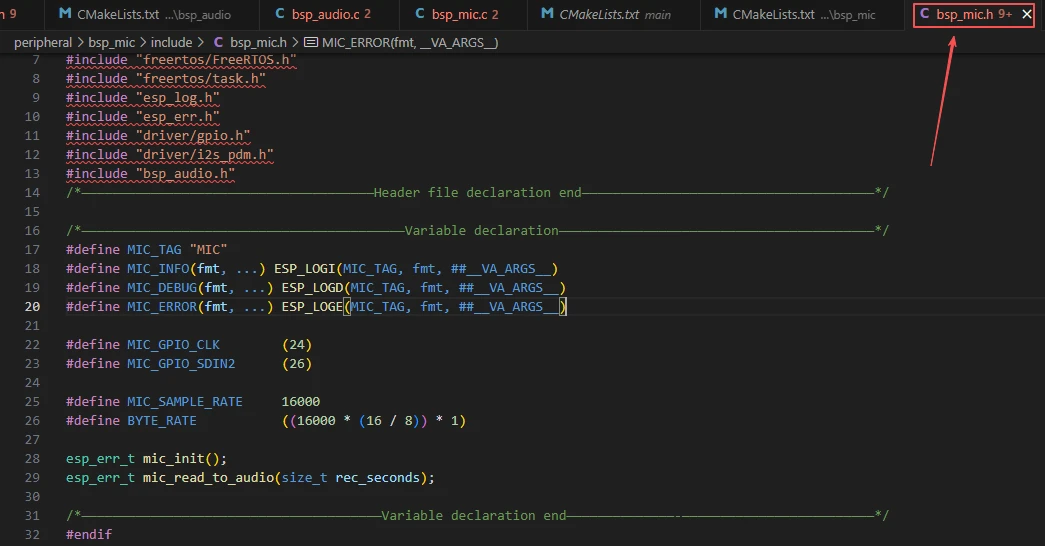Expand the peripheral breadcrumb folder
This screenshot has height=546, width=1045.
tap(42, 42)
